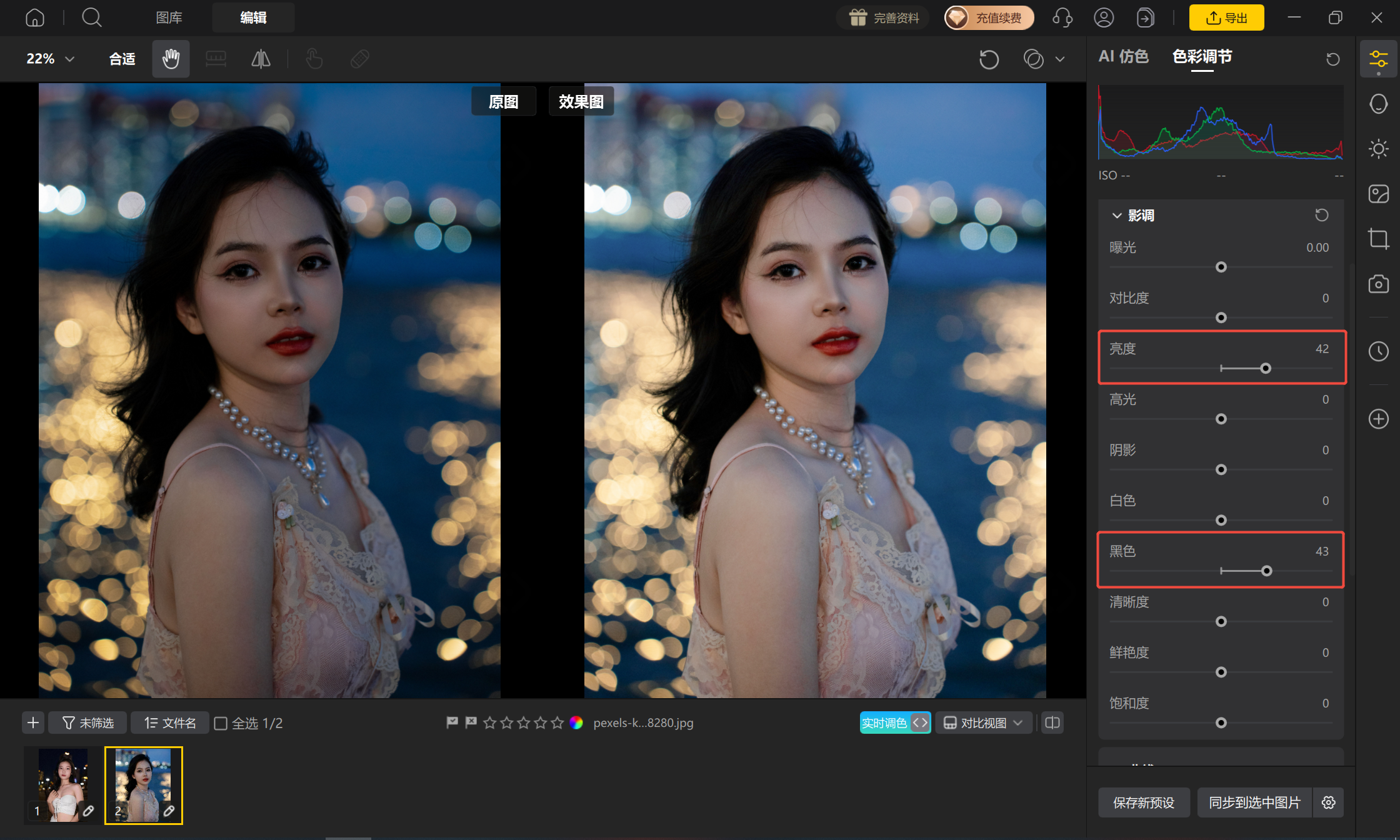Tick the 全选 checkbox
This screenshot has height=840, width=1400.
coord(221,723)
